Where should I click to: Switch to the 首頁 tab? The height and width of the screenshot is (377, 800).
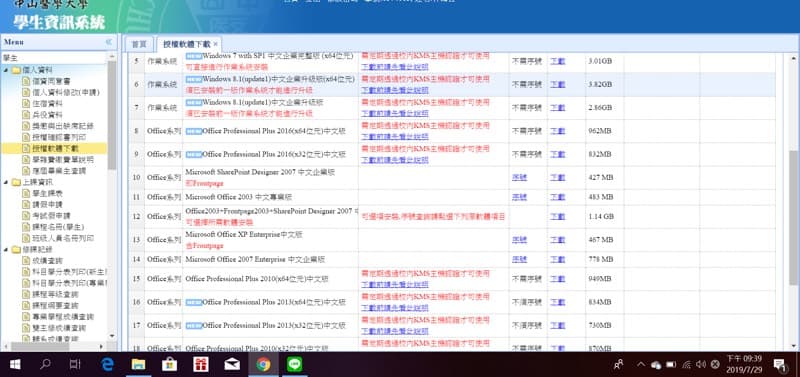click(x=139, y=44)
